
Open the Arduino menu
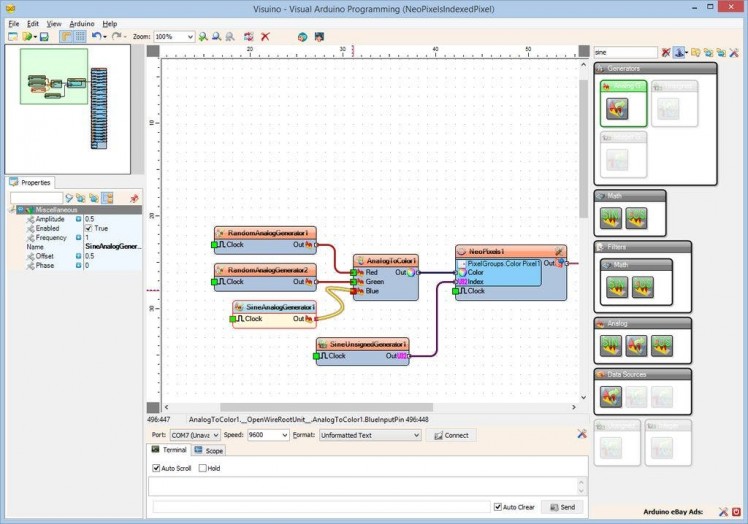[x=81, y=23]
